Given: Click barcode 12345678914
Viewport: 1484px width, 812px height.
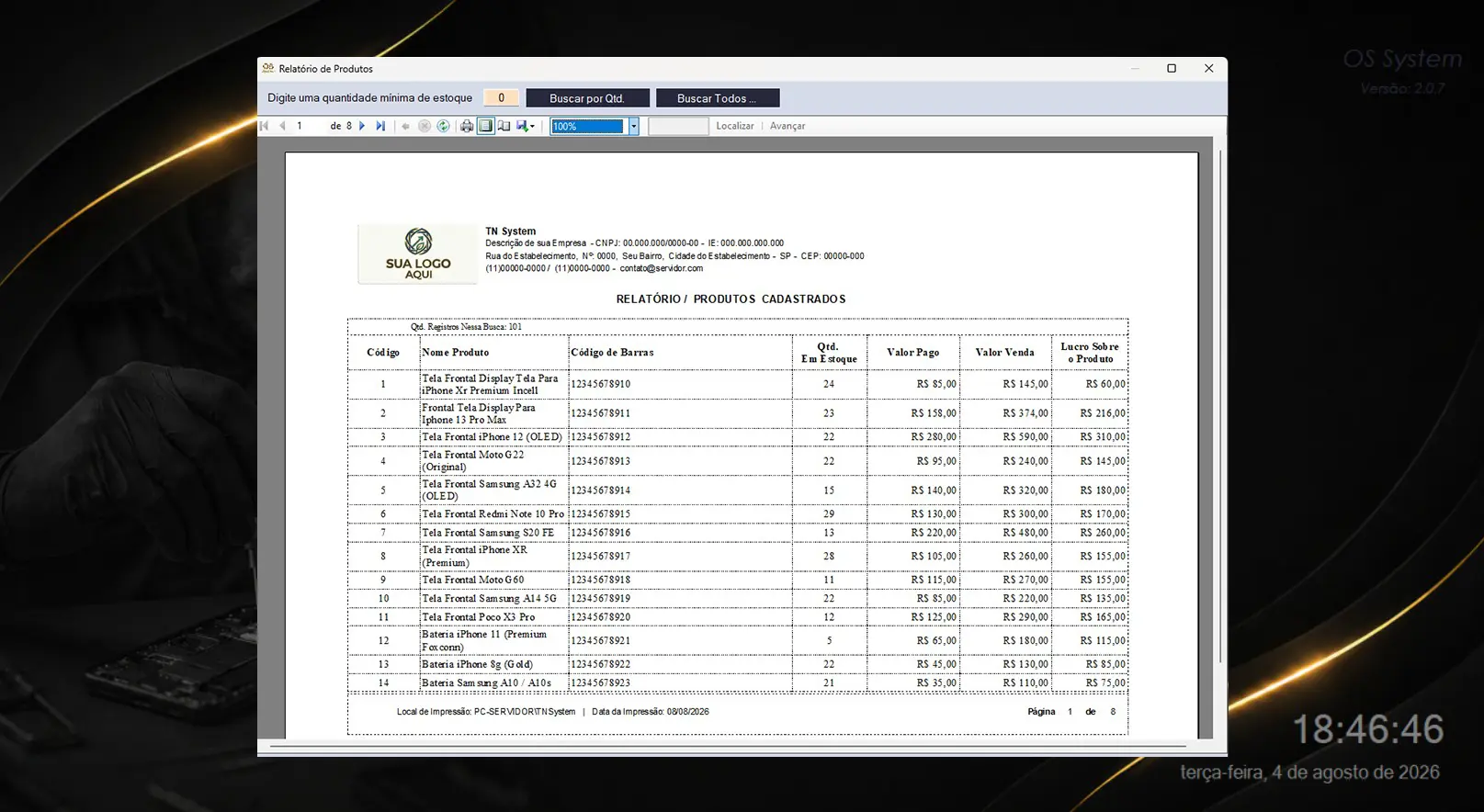Looking at the screenshot, I should pos(601,491).
